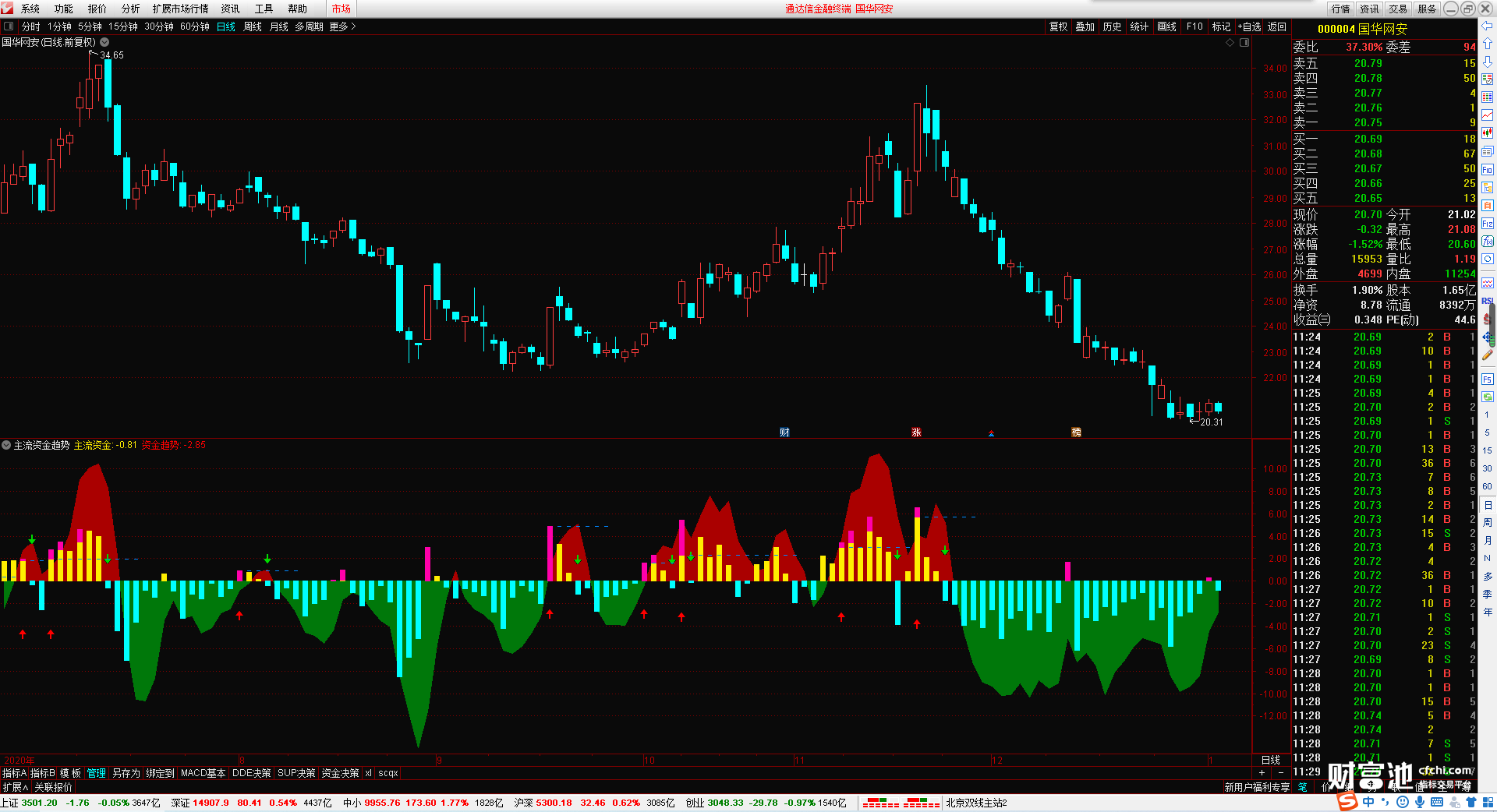Viewport: 1497px width, 812px height.
Task: Click the shirt skin icon in IME bar
Action: [1471, 802]
